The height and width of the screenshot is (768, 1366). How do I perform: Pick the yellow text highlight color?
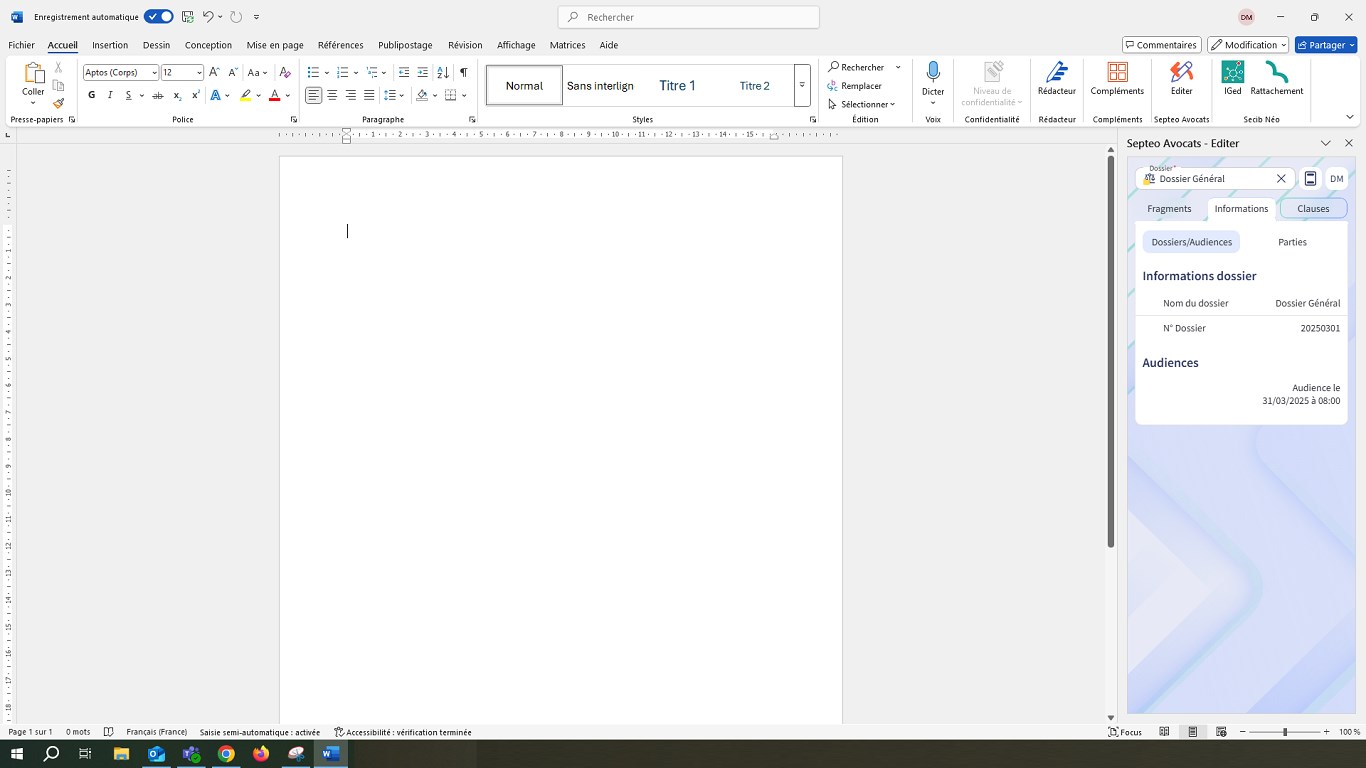(x=245, y=95)
